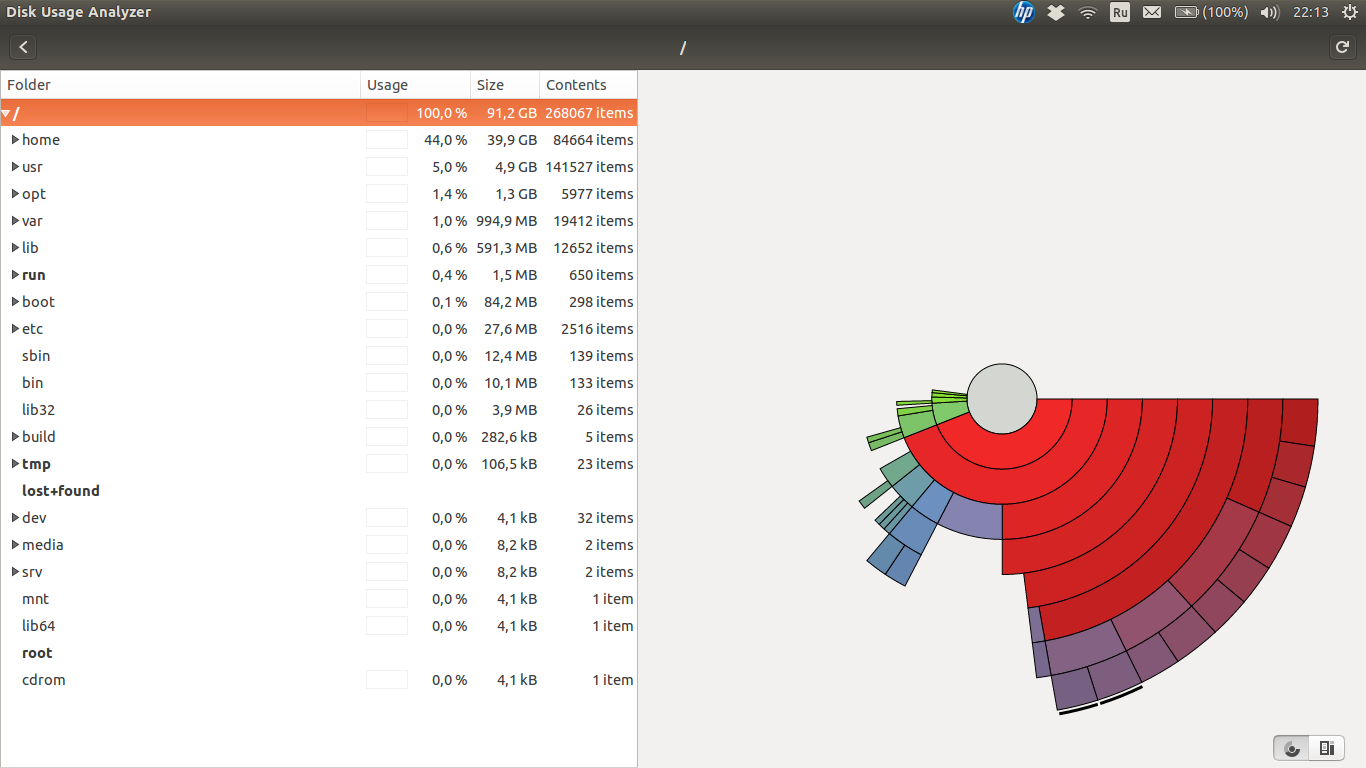1366x768 pixels.
Task: Expand the boot folder
Action: coord(15,302)
